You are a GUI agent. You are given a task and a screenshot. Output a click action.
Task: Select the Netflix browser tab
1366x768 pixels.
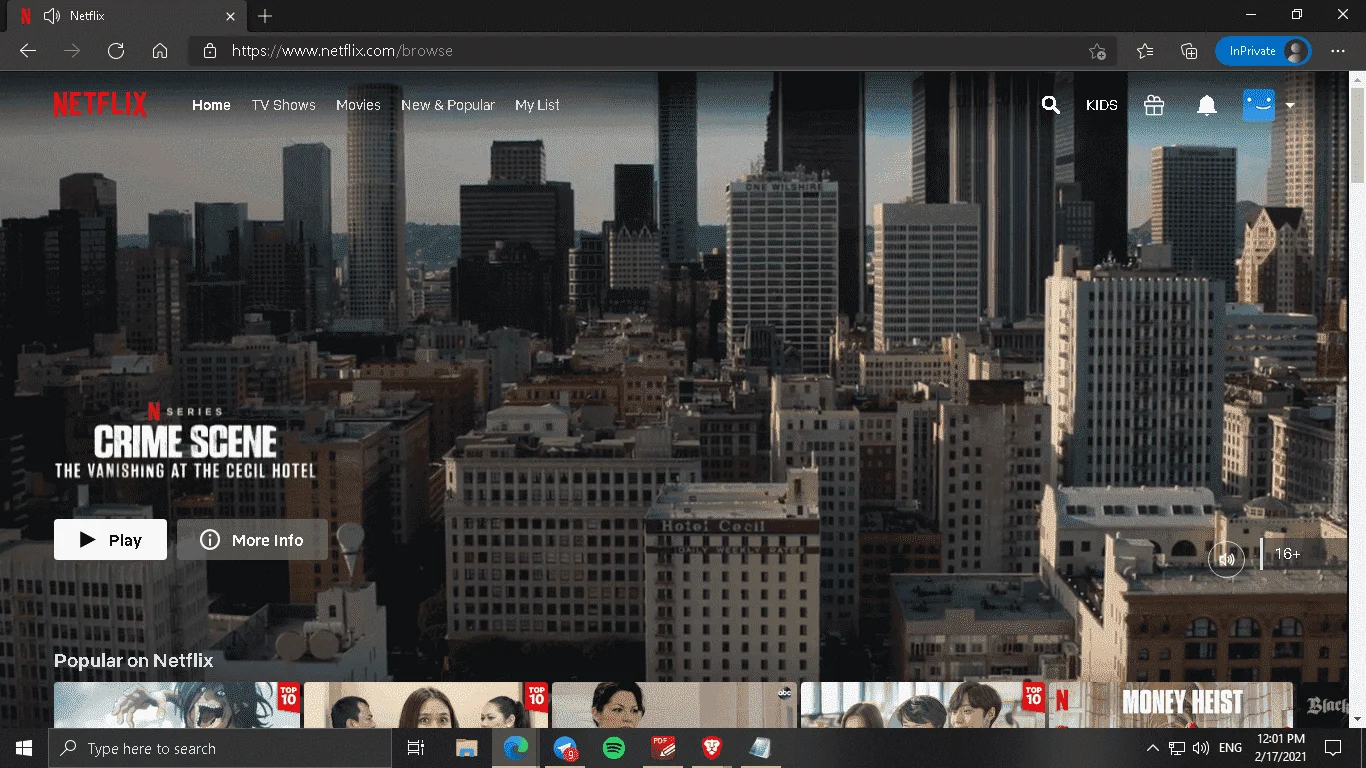pyautogui.click(x=125, y=16)
